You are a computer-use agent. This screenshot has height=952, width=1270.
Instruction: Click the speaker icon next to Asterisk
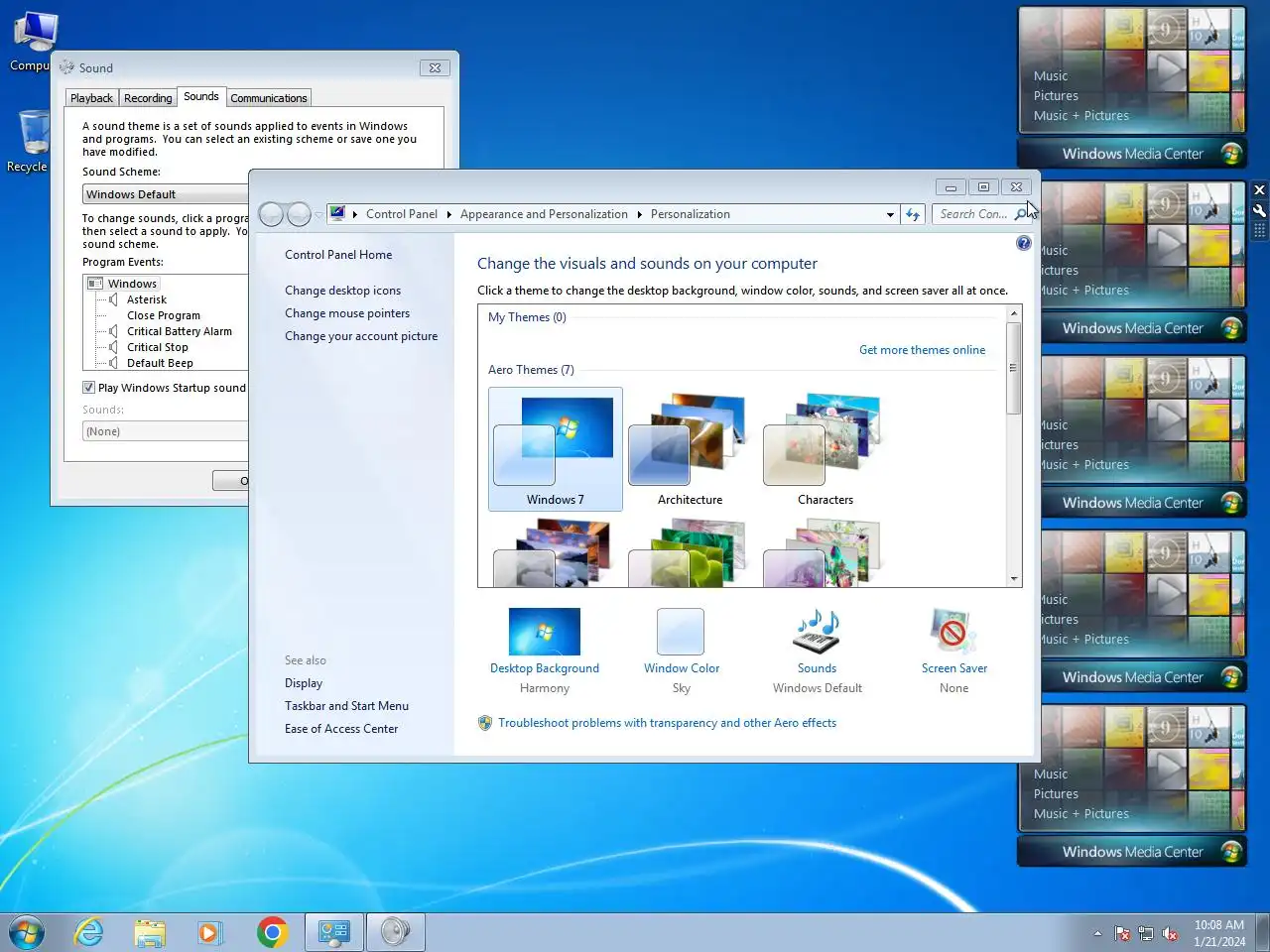click(x=114, y=299)
